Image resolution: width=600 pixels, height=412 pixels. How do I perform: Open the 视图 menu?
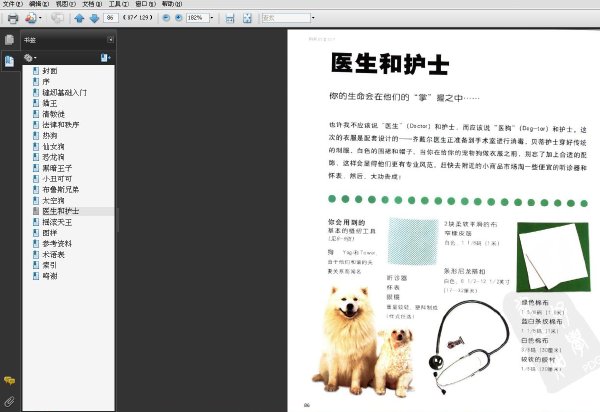tap(66, 4)
